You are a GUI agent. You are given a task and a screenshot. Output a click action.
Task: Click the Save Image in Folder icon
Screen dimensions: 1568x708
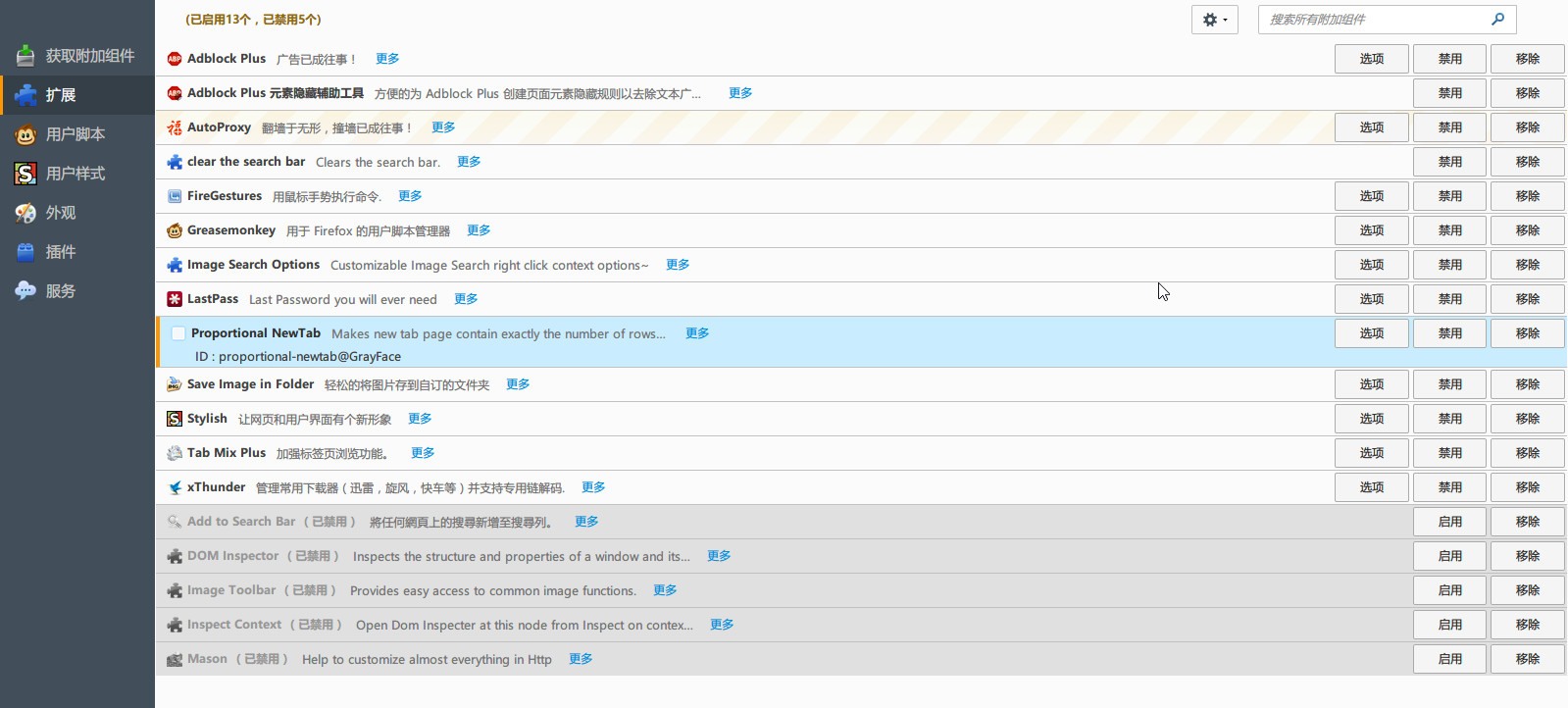[175, 384]
